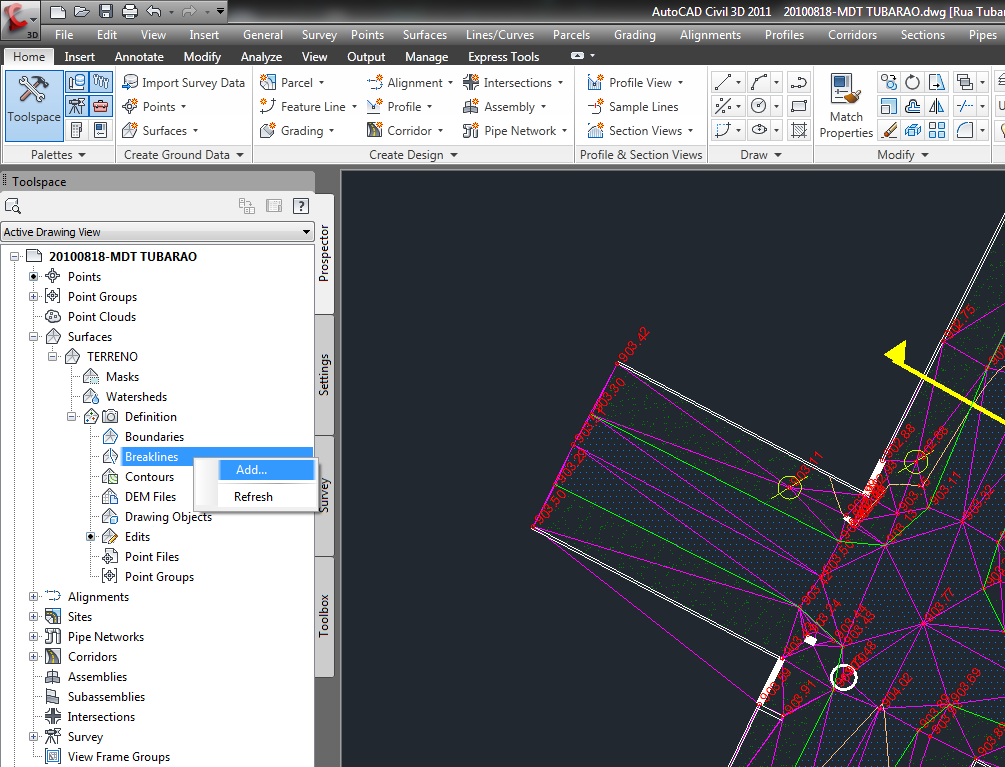
Task: Select the Toolspace icon in the Palettes panel
Action: pyautogui.click(x=33, y=103)
